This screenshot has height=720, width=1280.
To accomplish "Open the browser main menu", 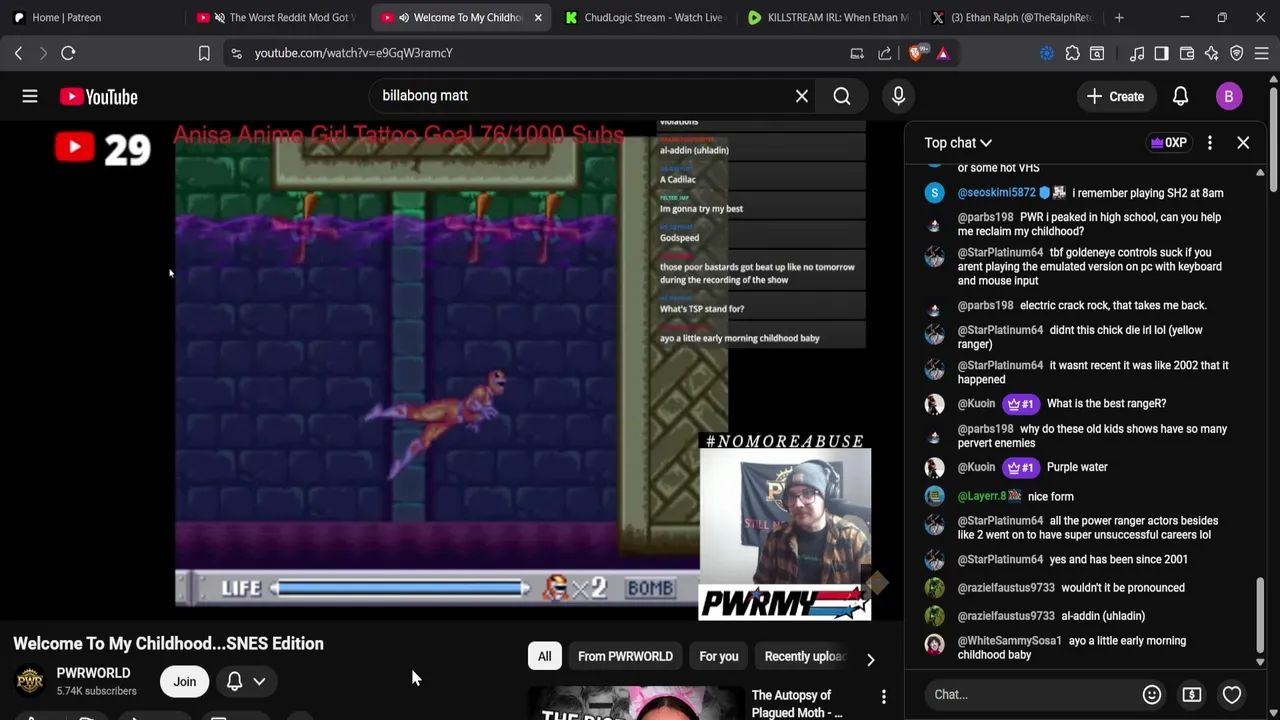I will (x=1262, y=53).
